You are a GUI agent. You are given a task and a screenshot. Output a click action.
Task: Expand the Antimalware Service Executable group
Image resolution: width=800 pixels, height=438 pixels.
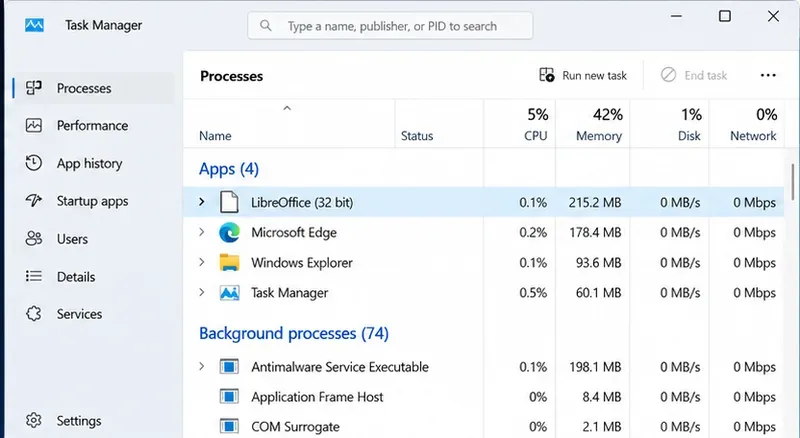click(202, 367)
